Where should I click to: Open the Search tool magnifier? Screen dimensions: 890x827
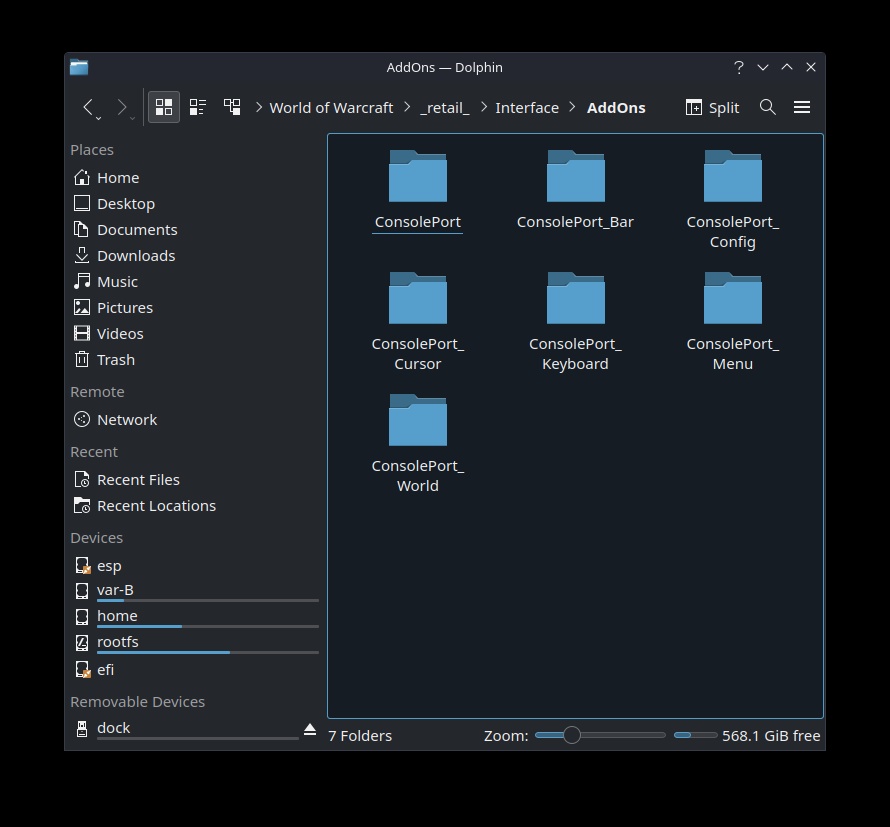[767, 107]
